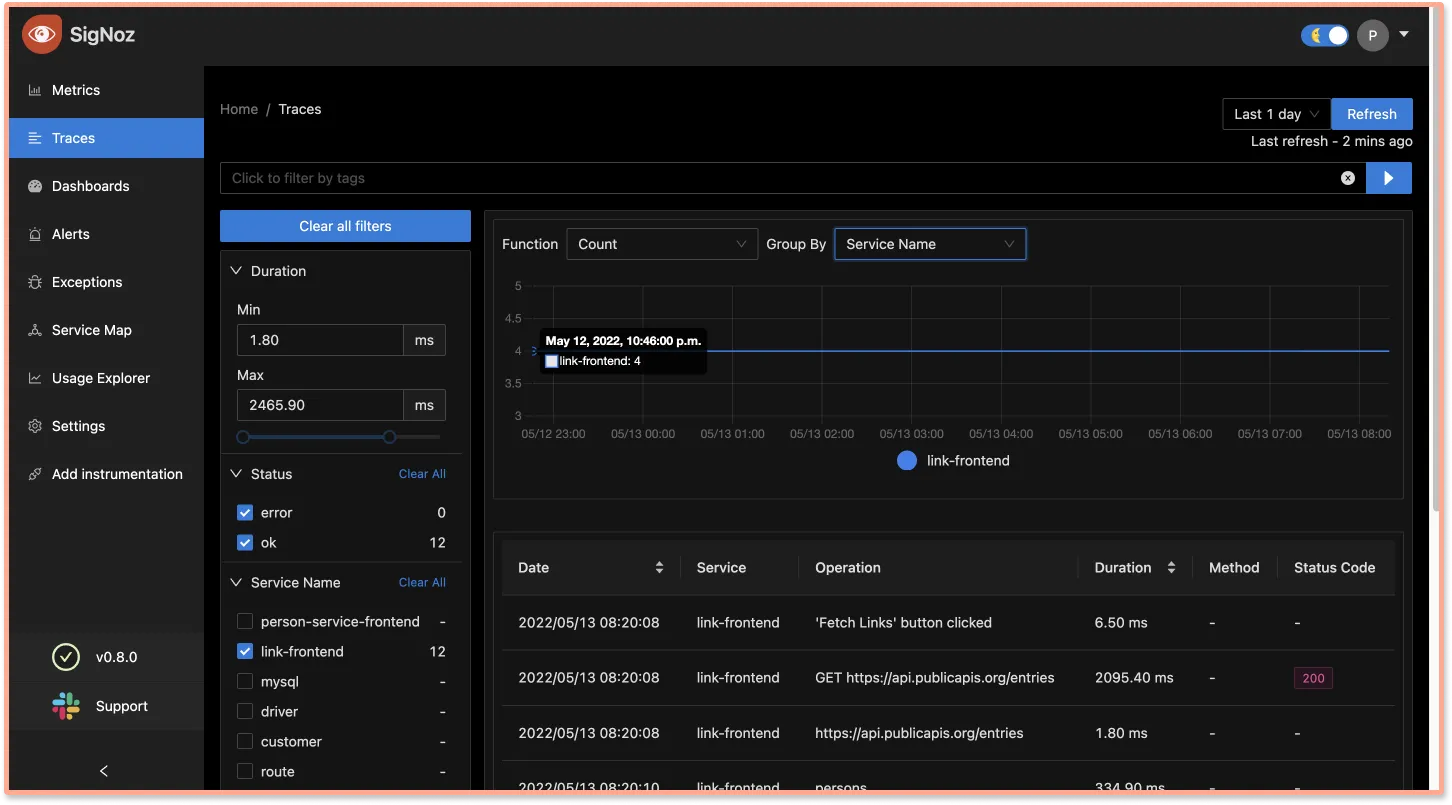Screen dimensions: 1452x805
Task: Toggle the dark mode switch
Action: (1325, 35)
